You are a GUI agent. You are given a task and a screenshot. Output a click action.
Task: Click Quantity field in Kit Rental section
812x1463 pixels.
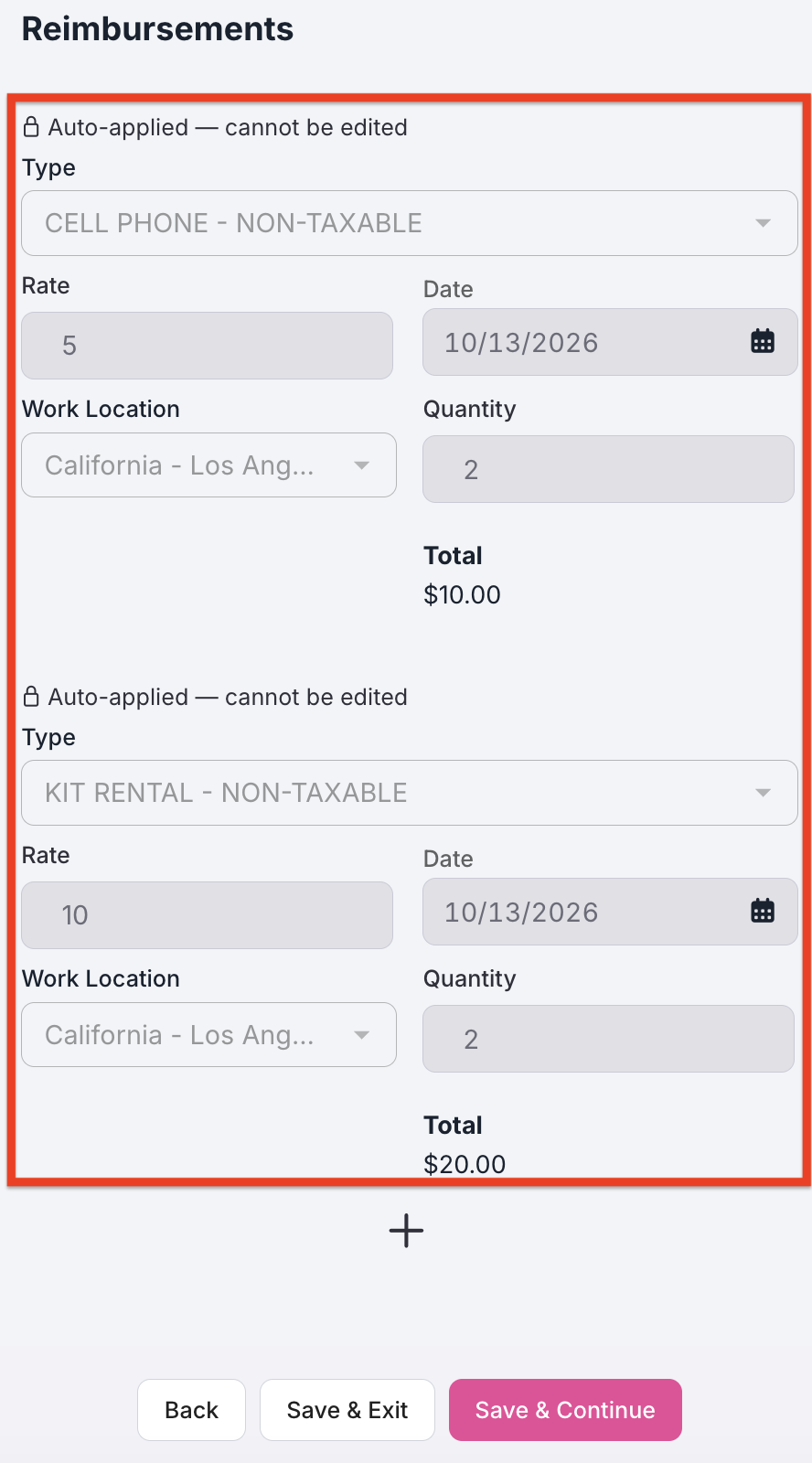(x=608, y=1039)
